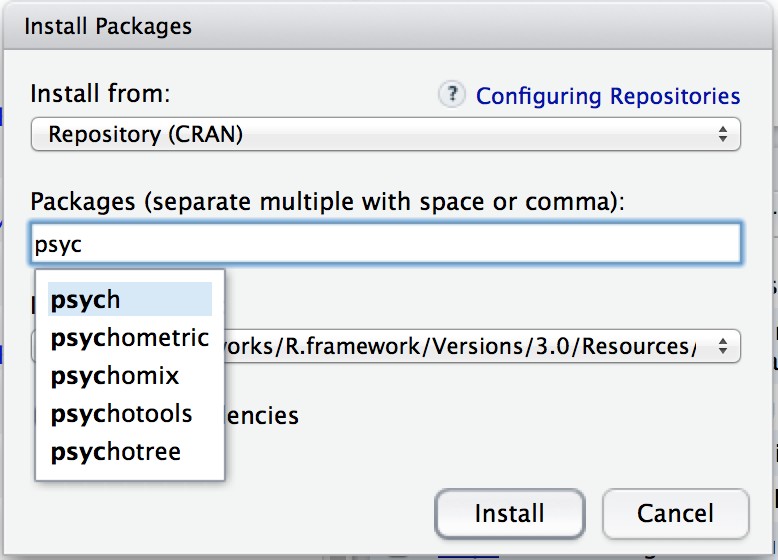This screenshot has height=560, width=778.
Task: Click empty dialog space left of Install button
Action: 330,514
